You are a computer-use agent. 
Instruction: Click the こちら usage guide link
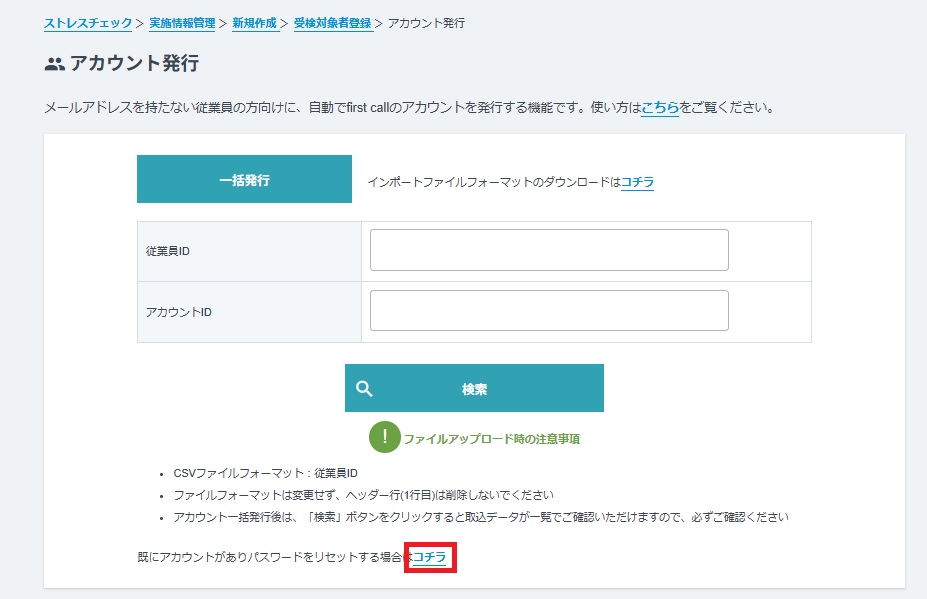658,105
